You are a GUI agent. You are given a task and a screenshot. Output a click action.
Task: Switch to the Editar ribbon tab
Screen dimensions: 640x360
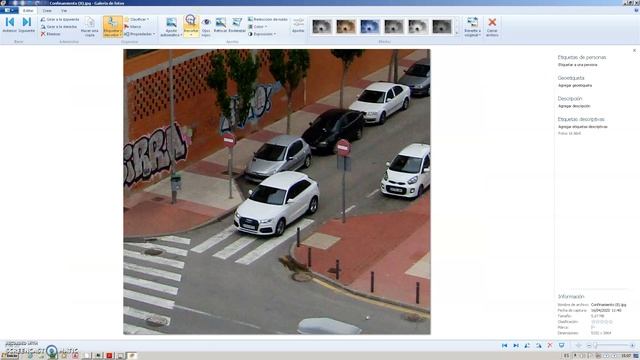tap(28, 11)
